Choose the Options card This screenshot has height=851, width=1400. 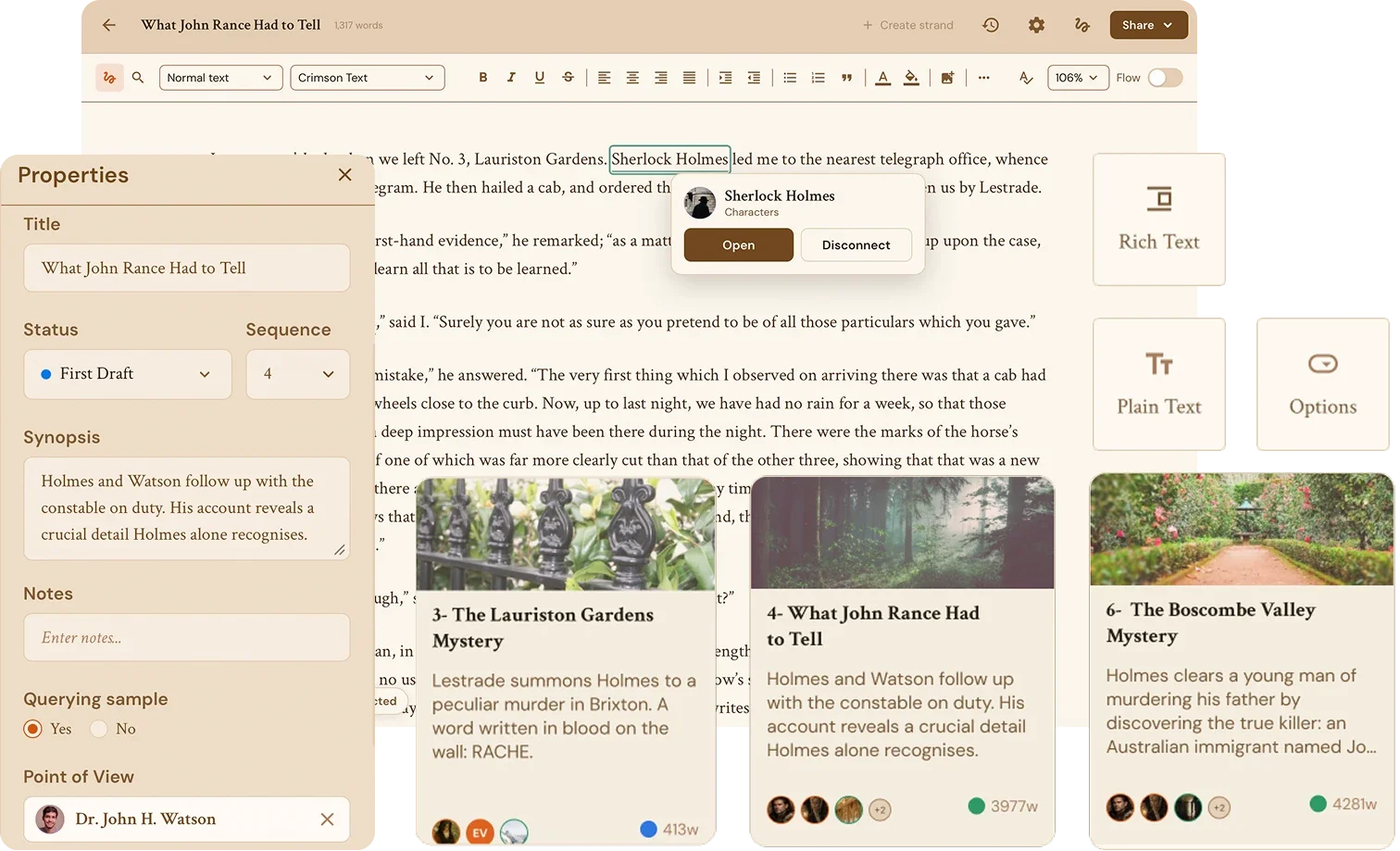click(x=1323, y=384)
